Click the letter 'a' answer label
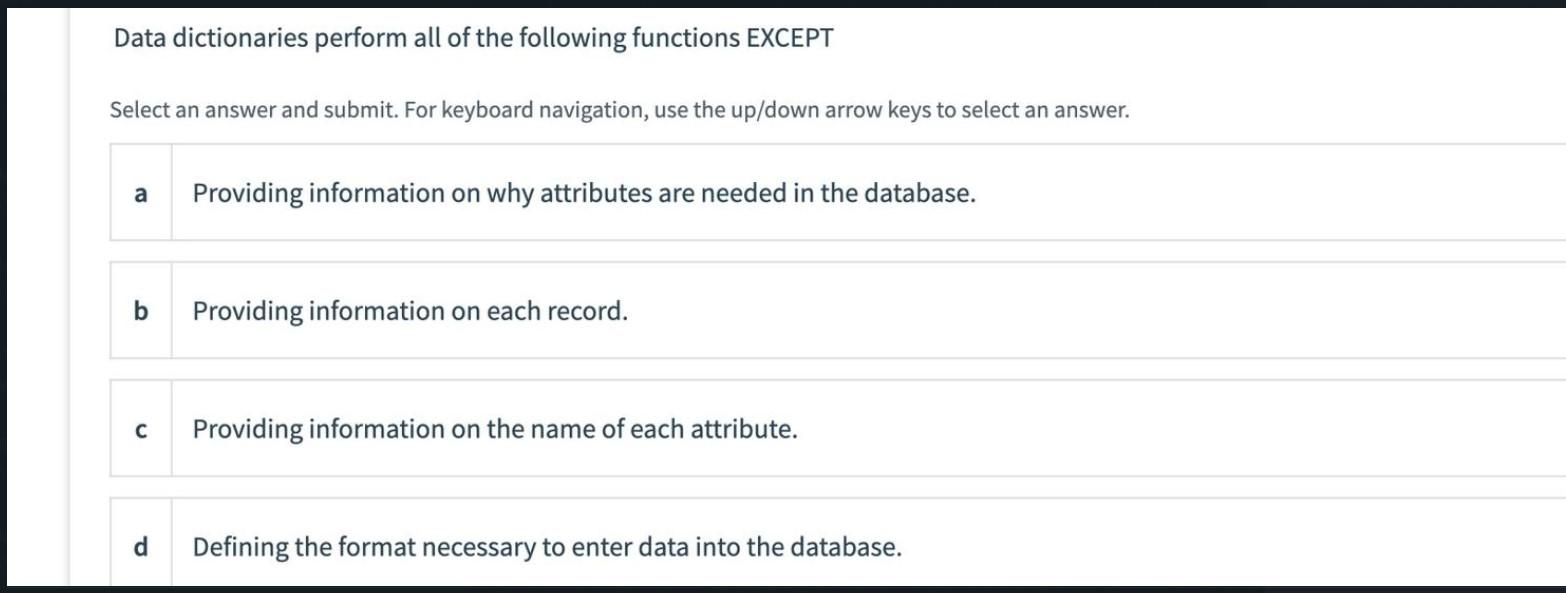 pos(141,193)
